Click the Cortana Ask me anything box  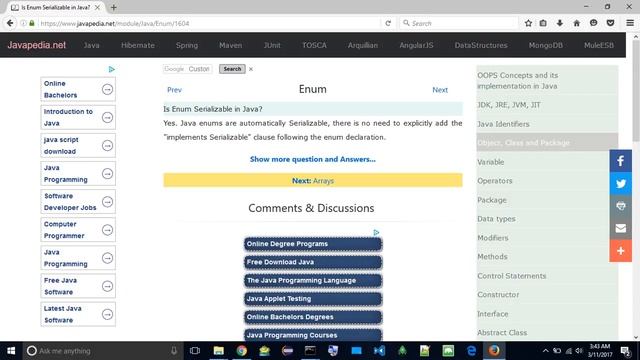102,351
